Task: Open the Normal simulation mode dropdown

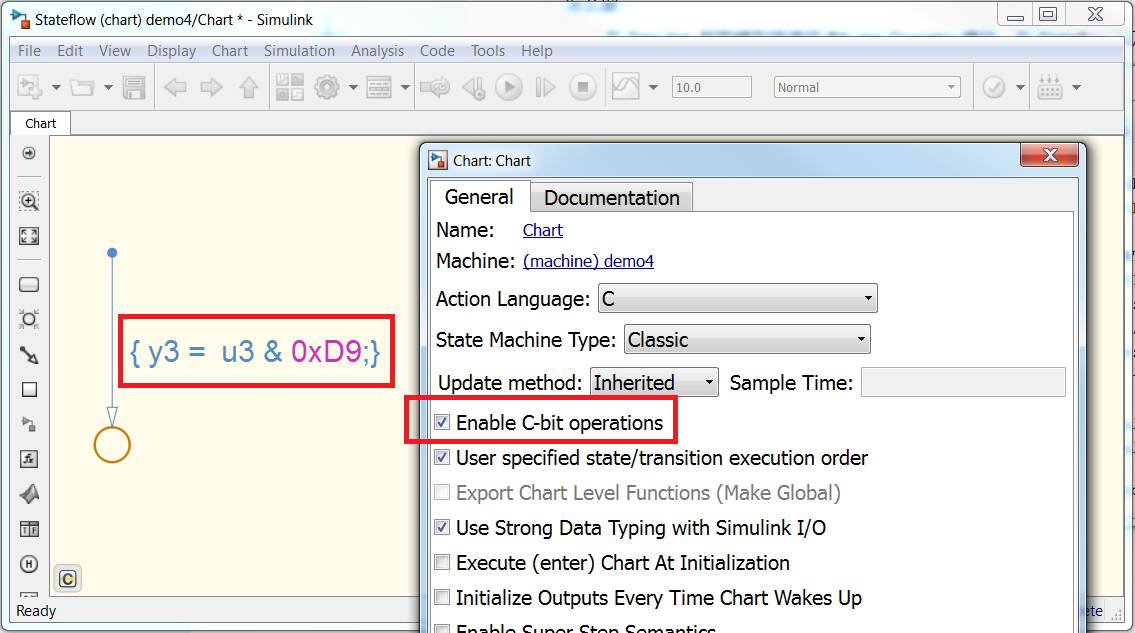Action: coord(867,88)
